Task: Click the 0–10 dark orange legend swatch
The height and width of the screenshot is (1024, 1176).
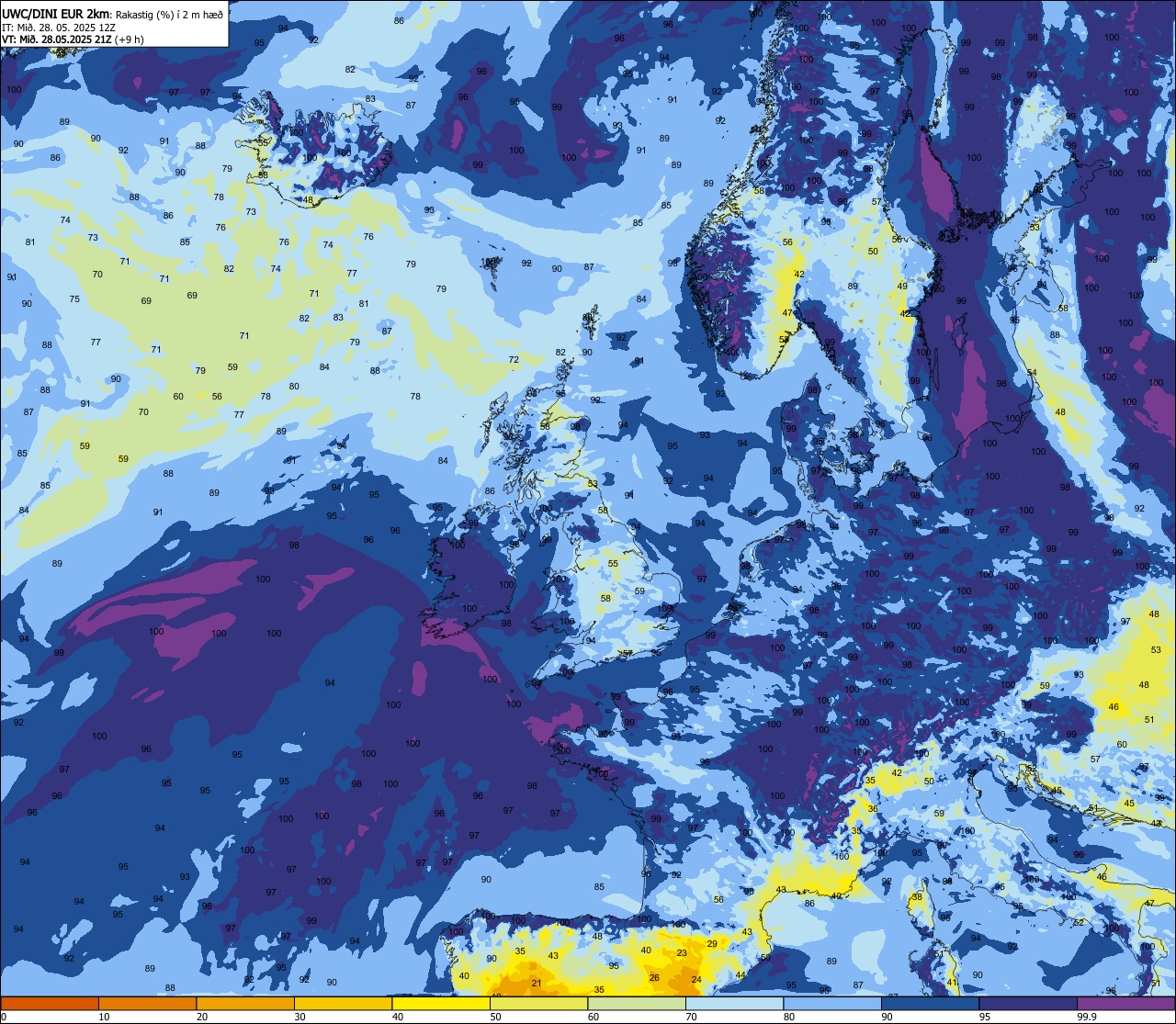Action: pos(50,1003)
